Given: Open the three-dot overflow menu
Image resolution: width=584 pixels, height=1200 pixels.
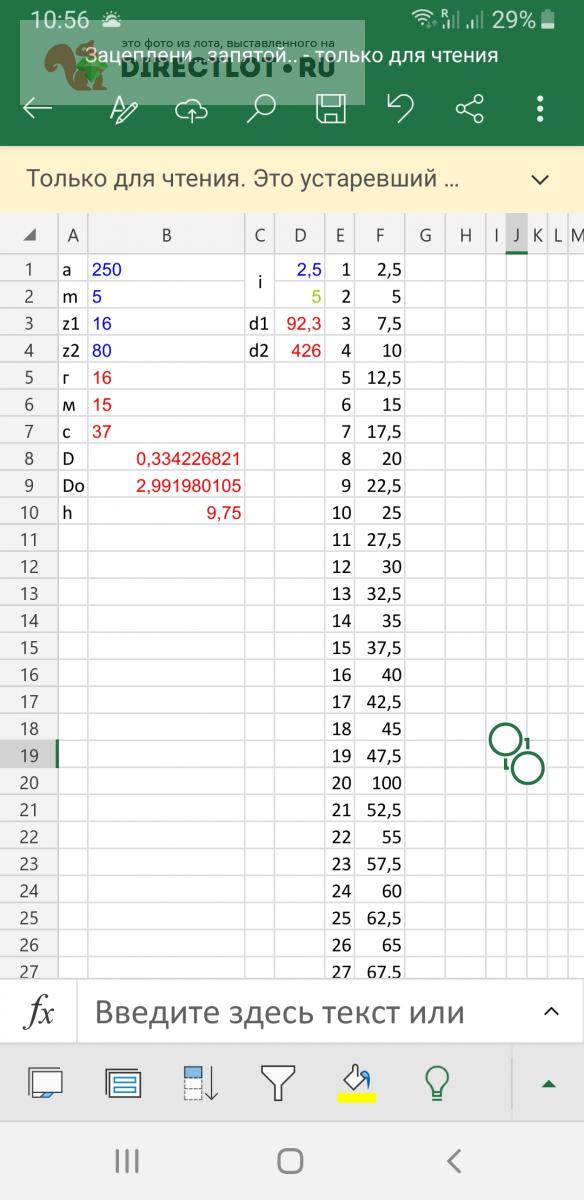Looking at the screenshot, I should [x=540, y=109].
